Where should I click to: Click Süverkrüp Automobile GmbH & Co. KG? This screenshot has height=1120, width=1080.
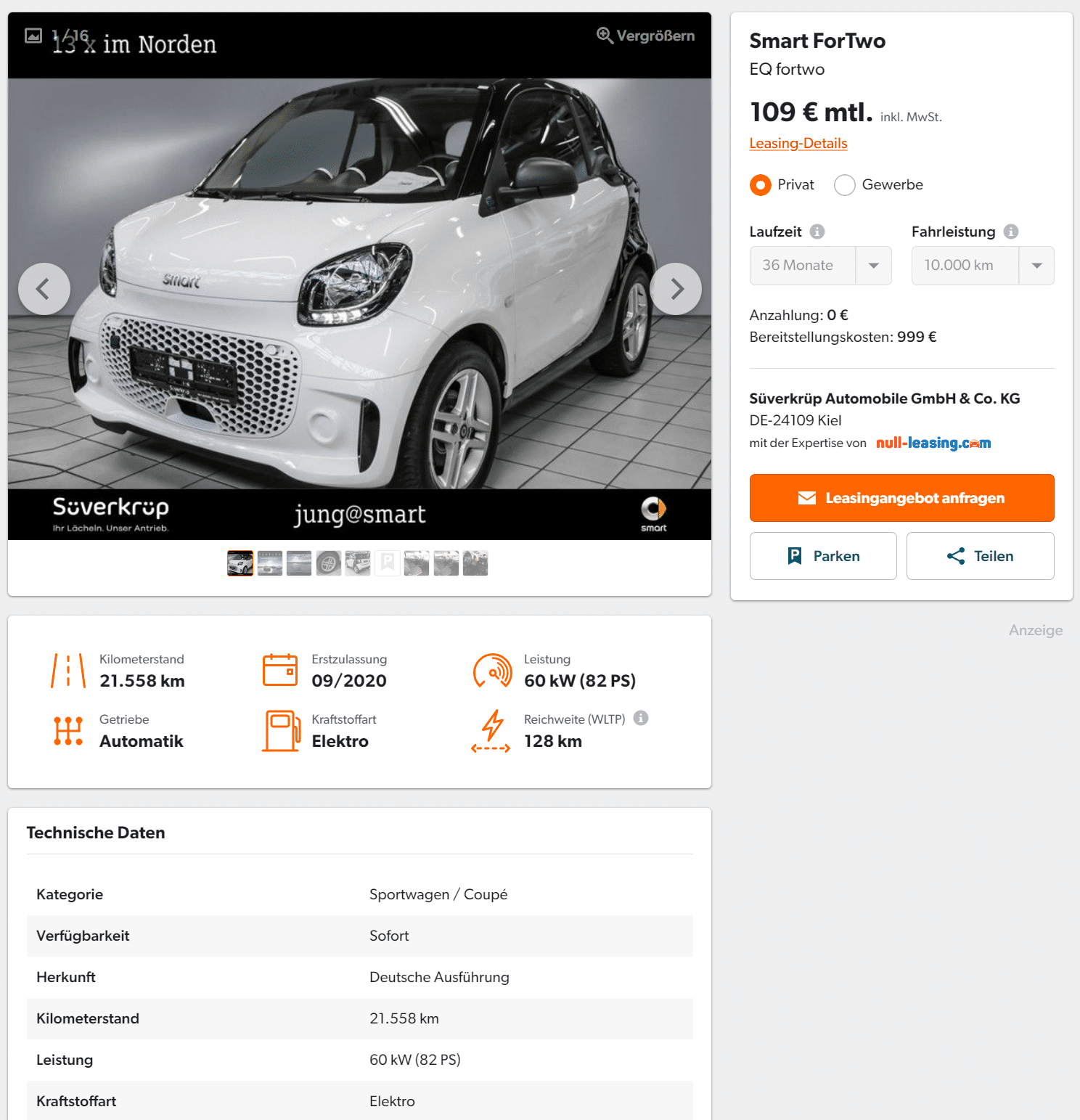coord(885,398)
